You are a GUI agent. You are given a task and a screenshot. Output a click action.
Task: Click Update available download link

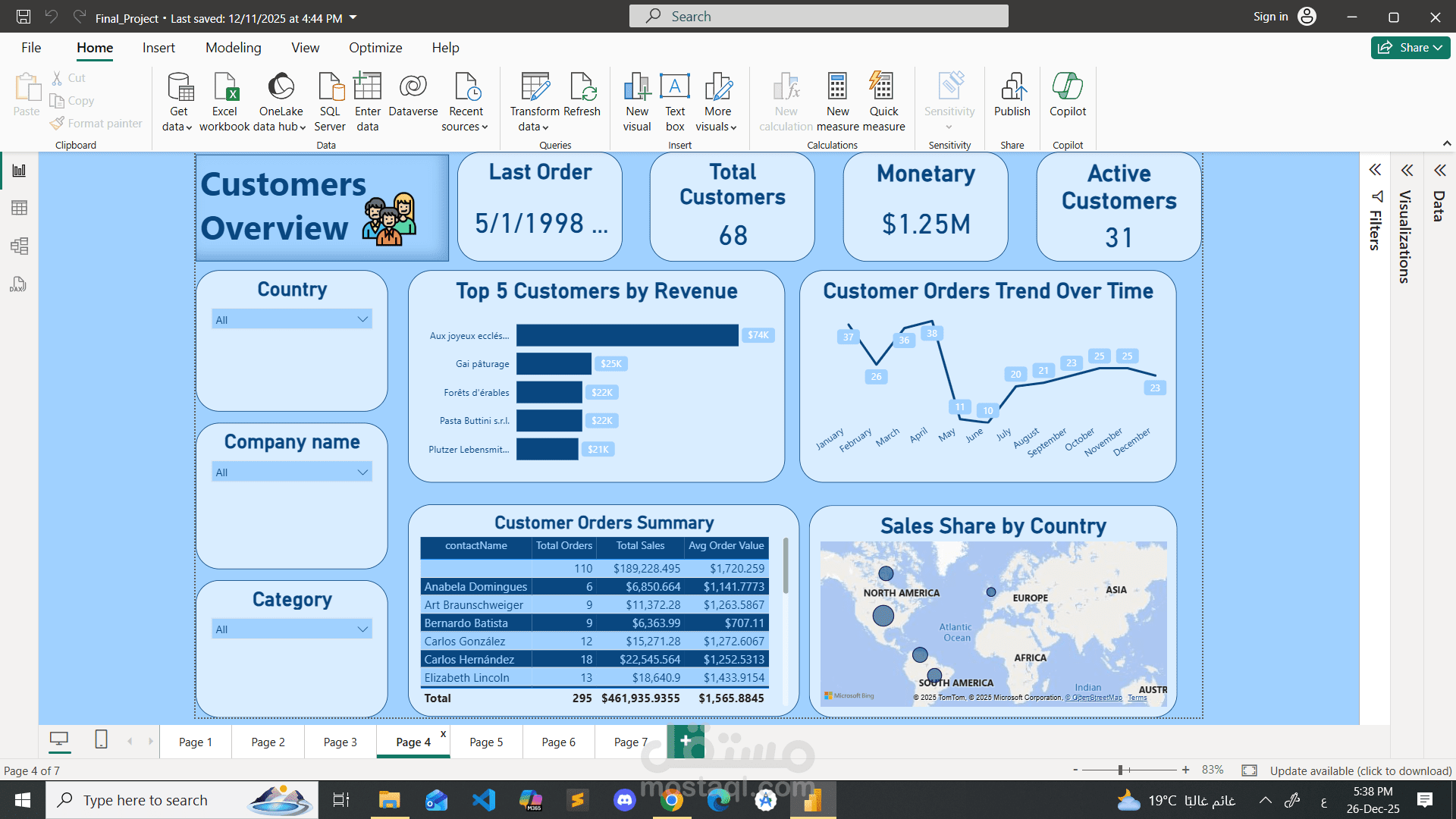click(x=1360, y=770)
